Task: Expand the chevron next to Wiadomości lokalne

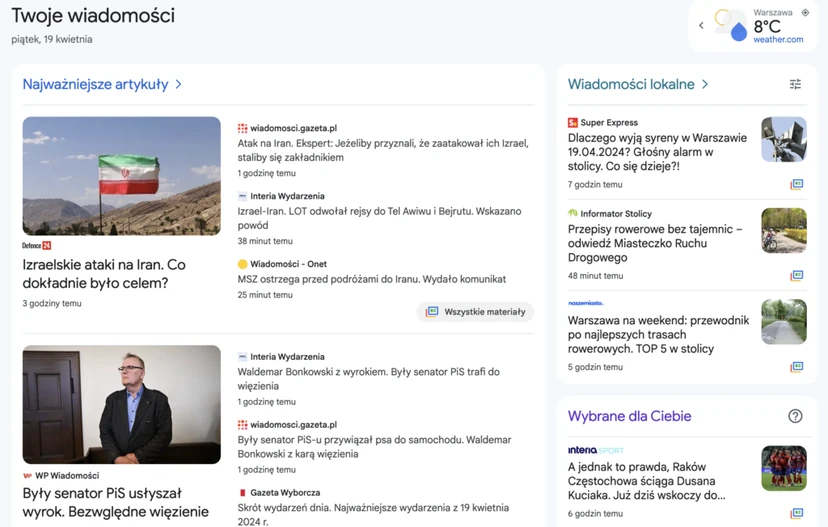Action: pyautogui.click(x=705, y=84)
